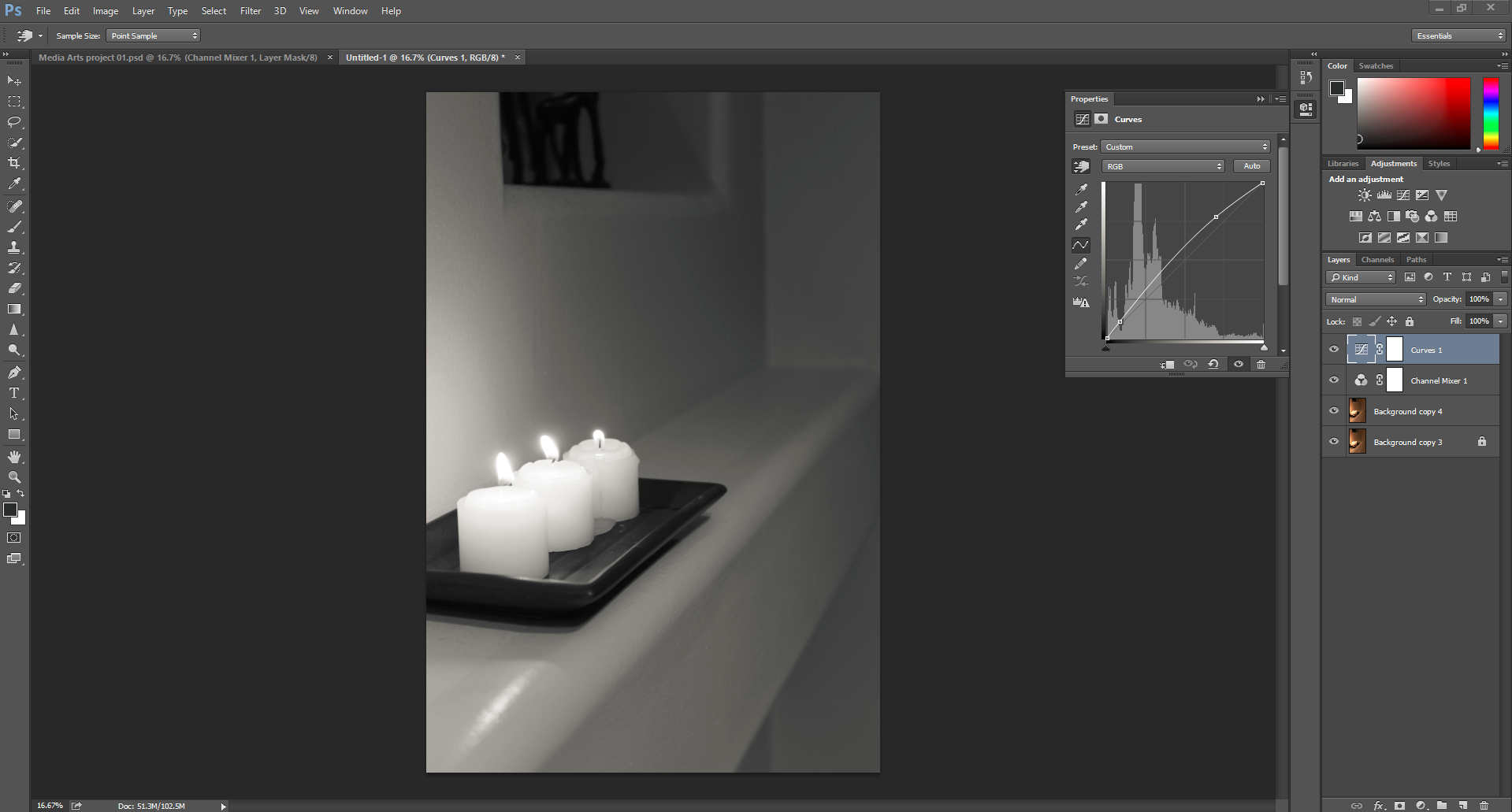Click the Curves white point slider

point(1264,347)
